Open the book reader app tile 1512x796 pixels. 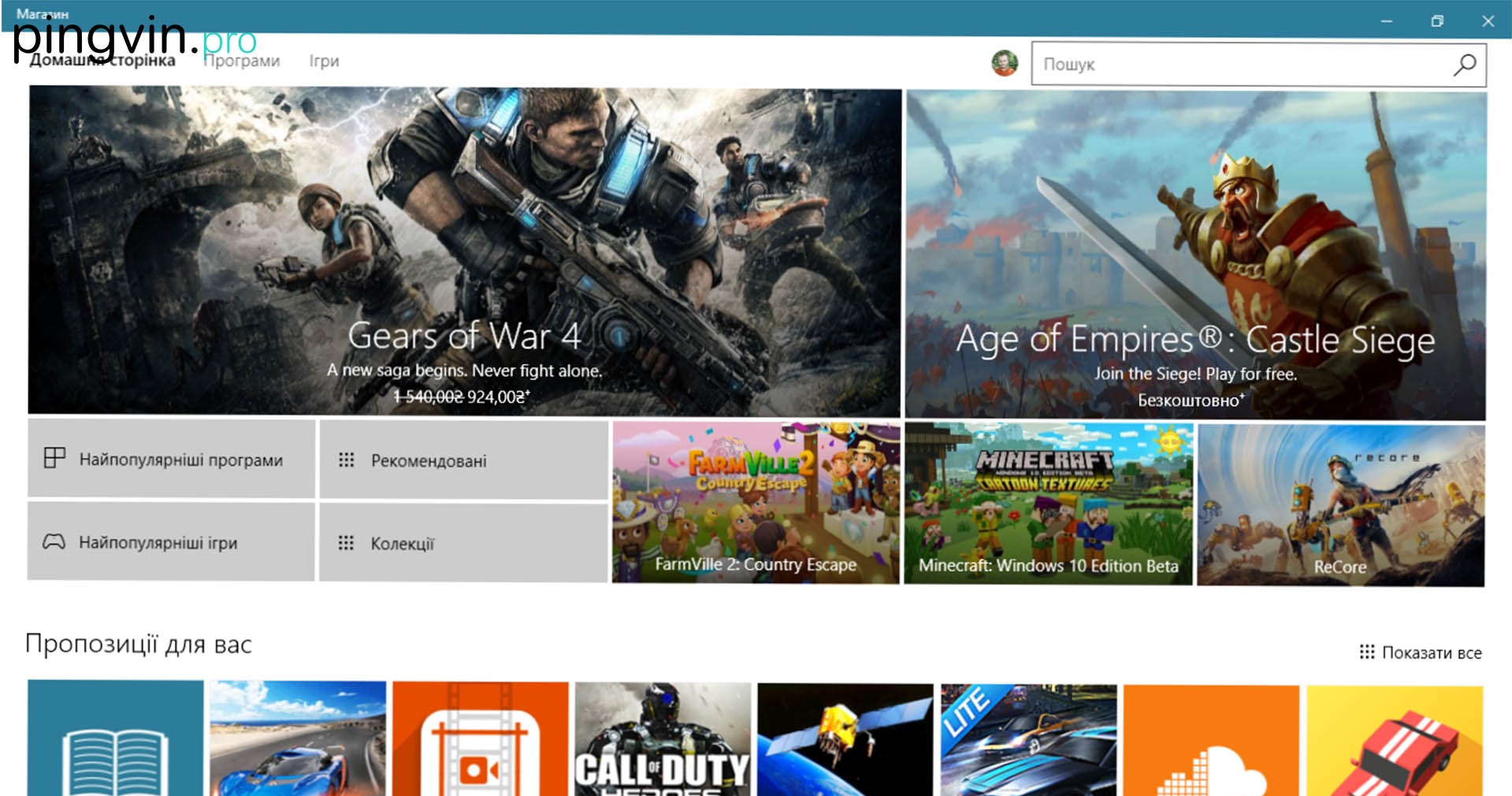click(115, 738)
